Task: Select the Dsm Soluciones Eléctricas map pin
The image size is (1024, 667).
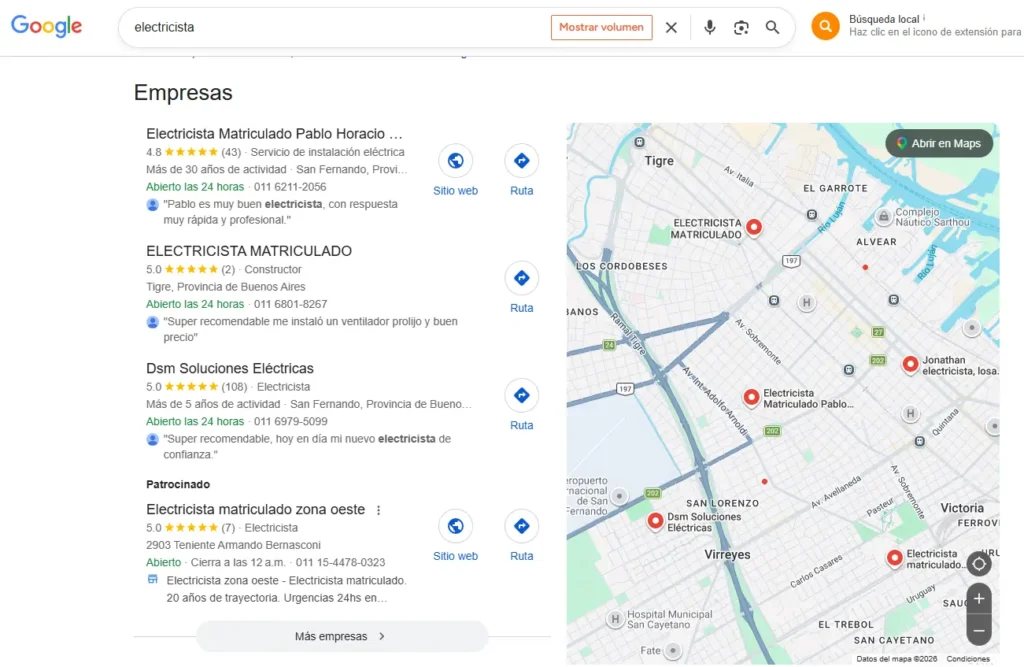Action: (654, 521)
